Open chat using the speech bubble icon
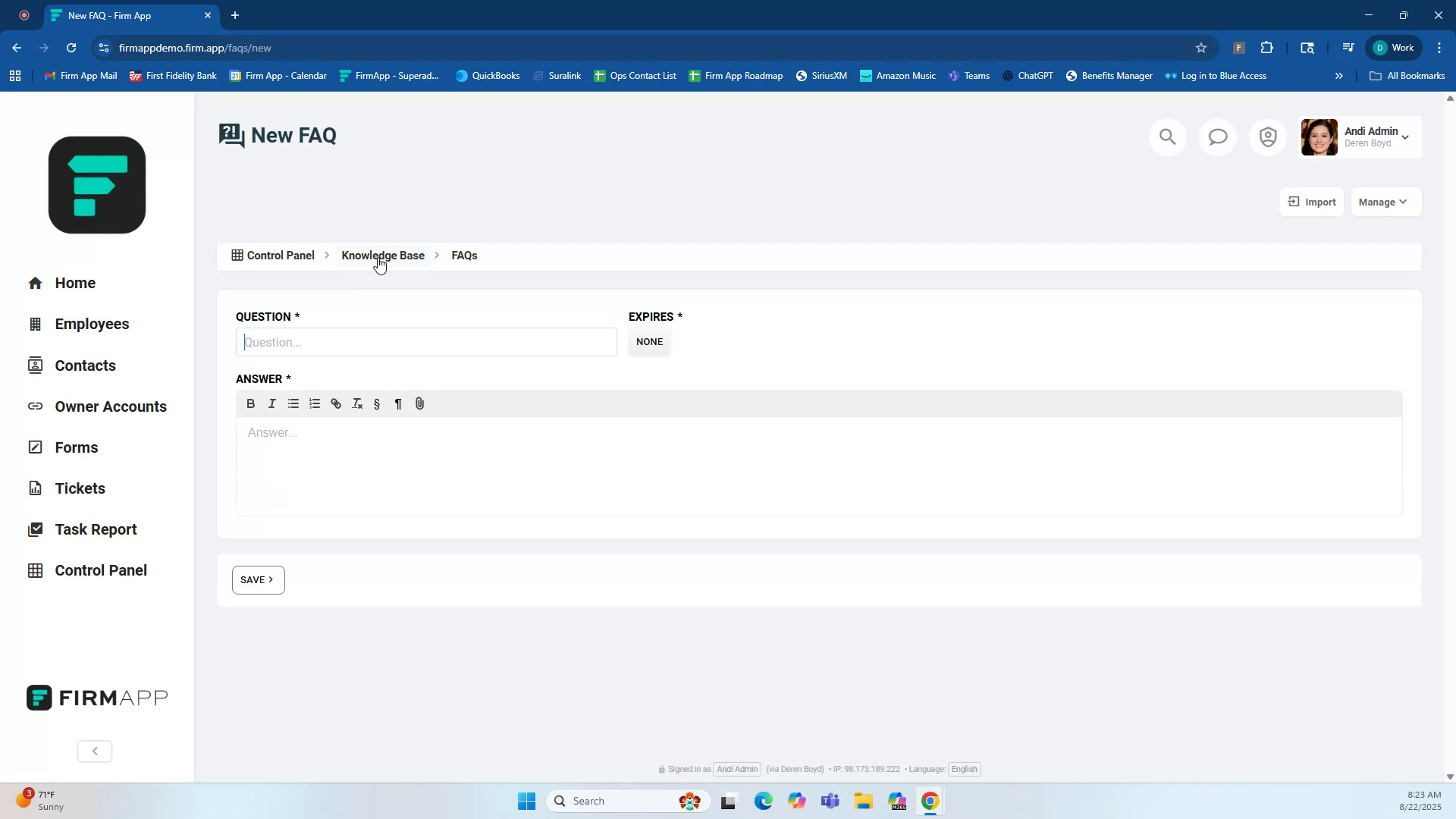The image size is (1456, 819). pyautogui.click(x=1218, y=136)
